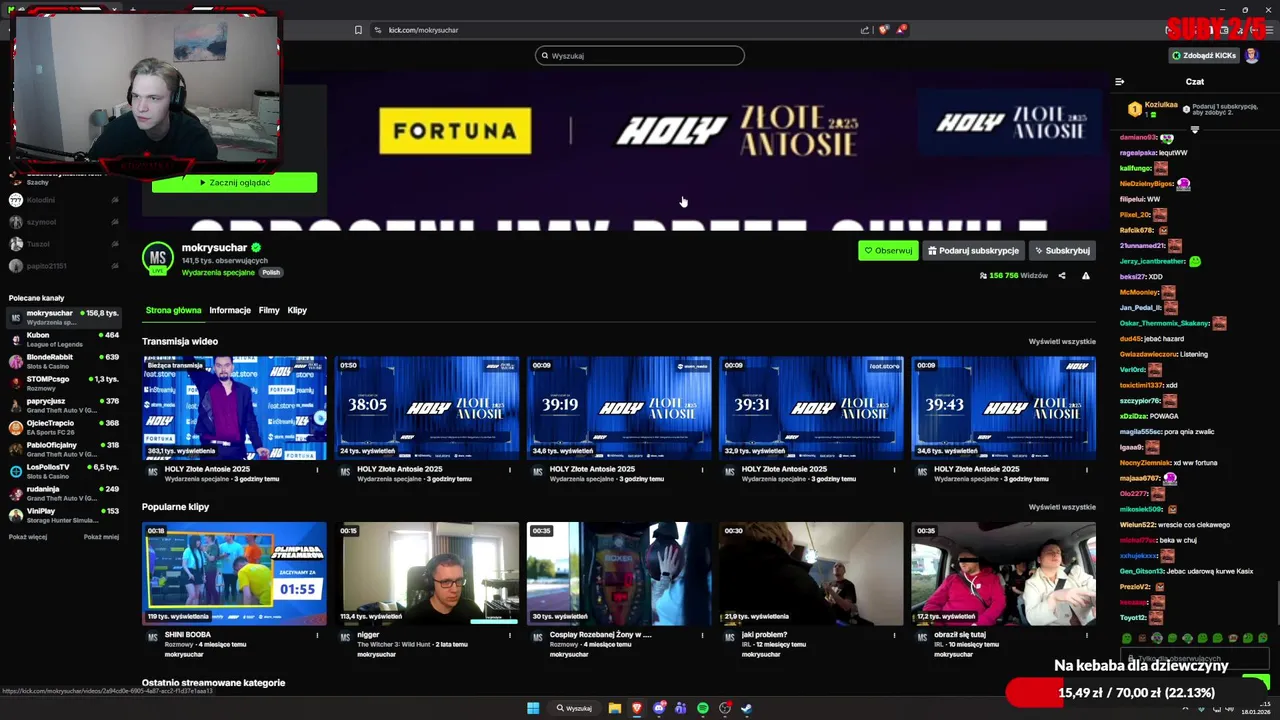Select BlondeRabbit in recommended channels
Image resolution: width=1280 pixels, height=720 pixels.
point(64,361)
